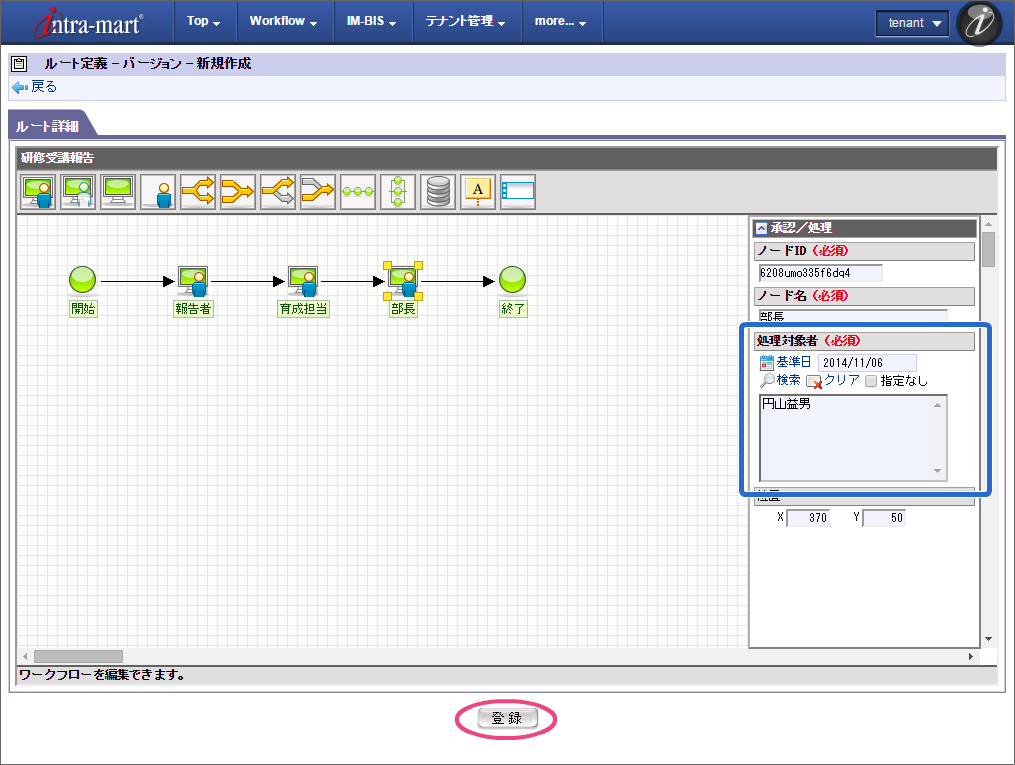Switch to the ルート詳細 tab
The width and height of the screenshot is (1015, 765).
47,126
